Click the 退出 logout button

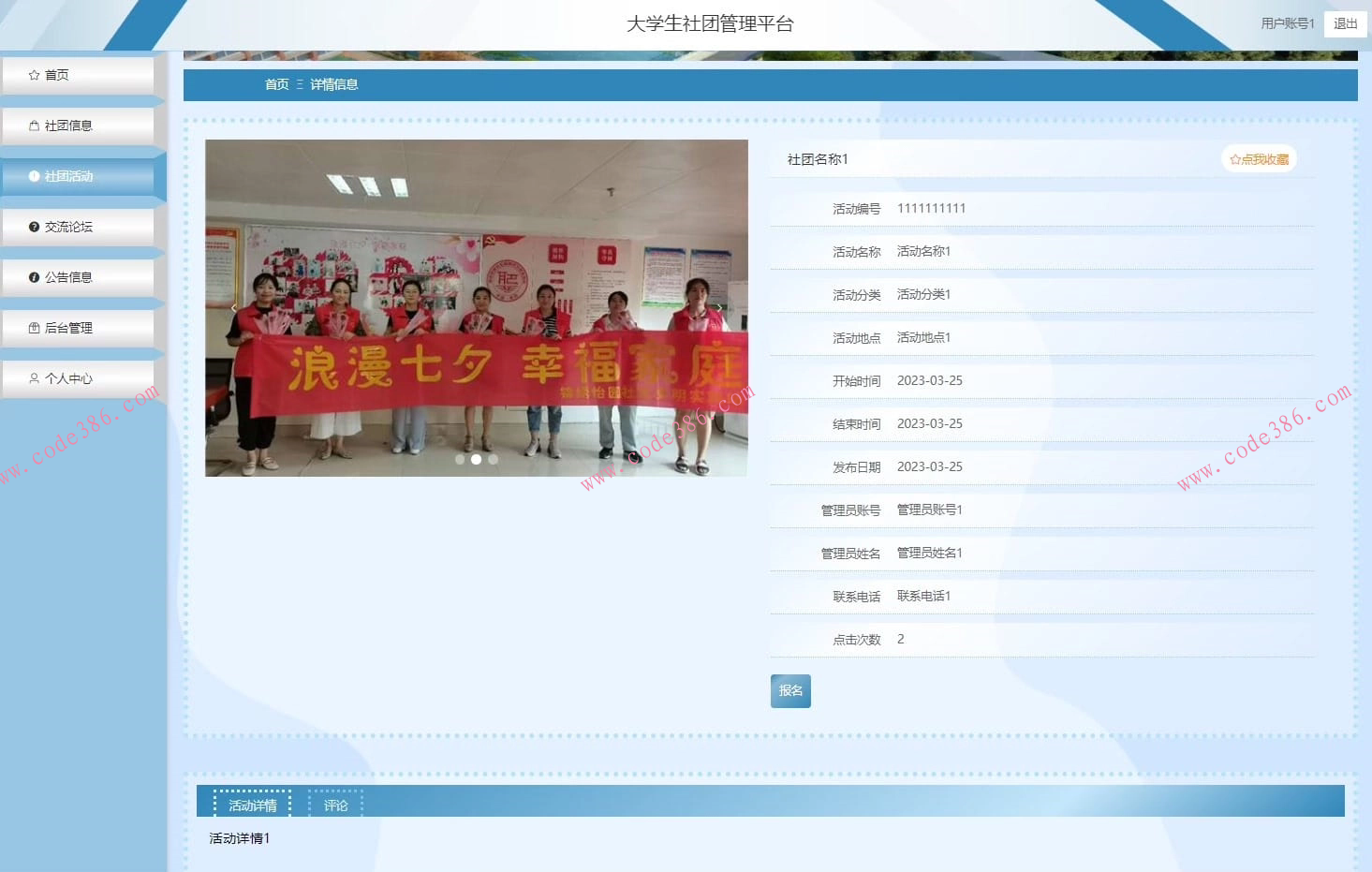coord(1345,23)
